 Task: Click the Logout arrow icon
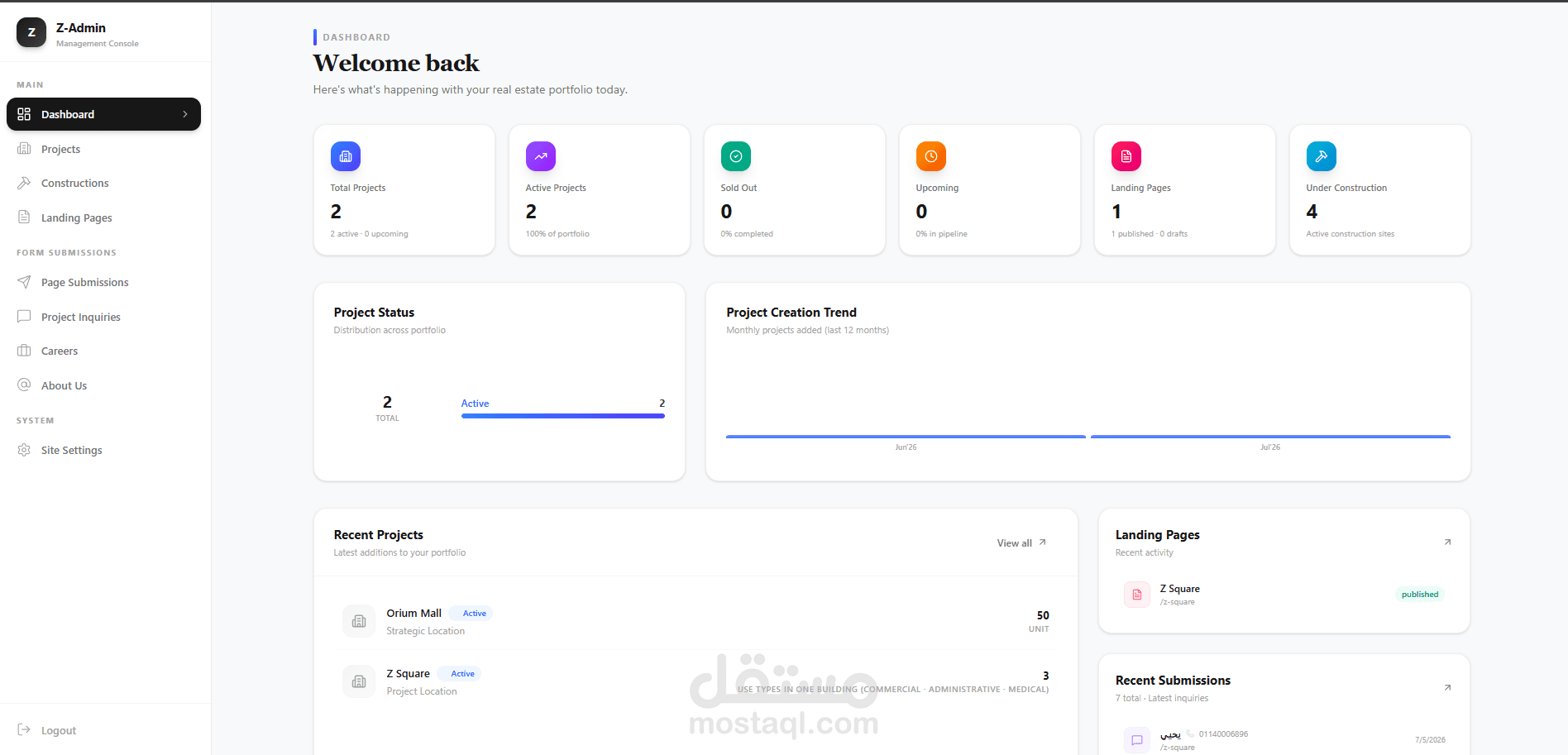coord(24,730)
